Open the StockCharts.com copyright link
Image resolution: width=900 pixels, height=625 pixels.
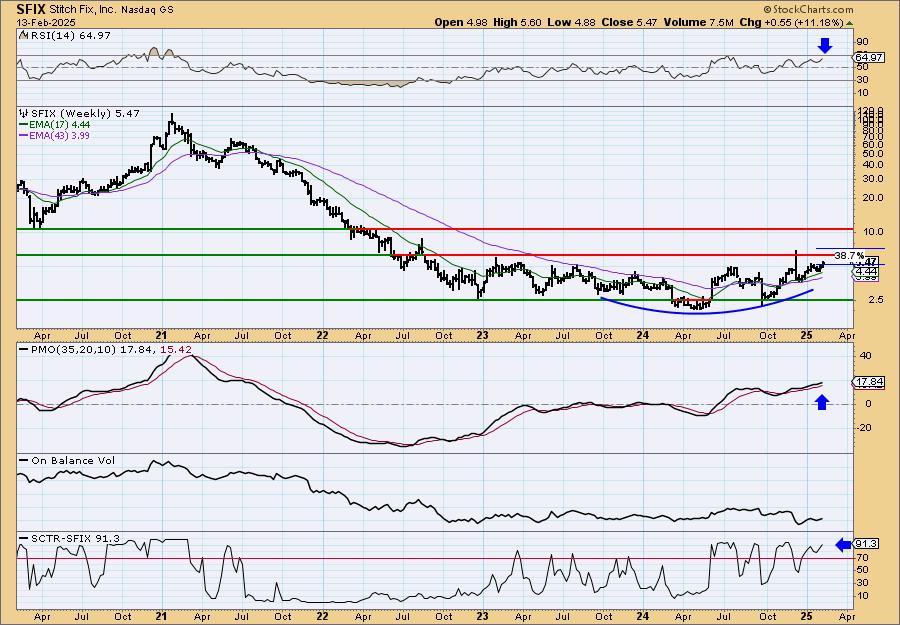pyautogui.click(x=808, y=9)
